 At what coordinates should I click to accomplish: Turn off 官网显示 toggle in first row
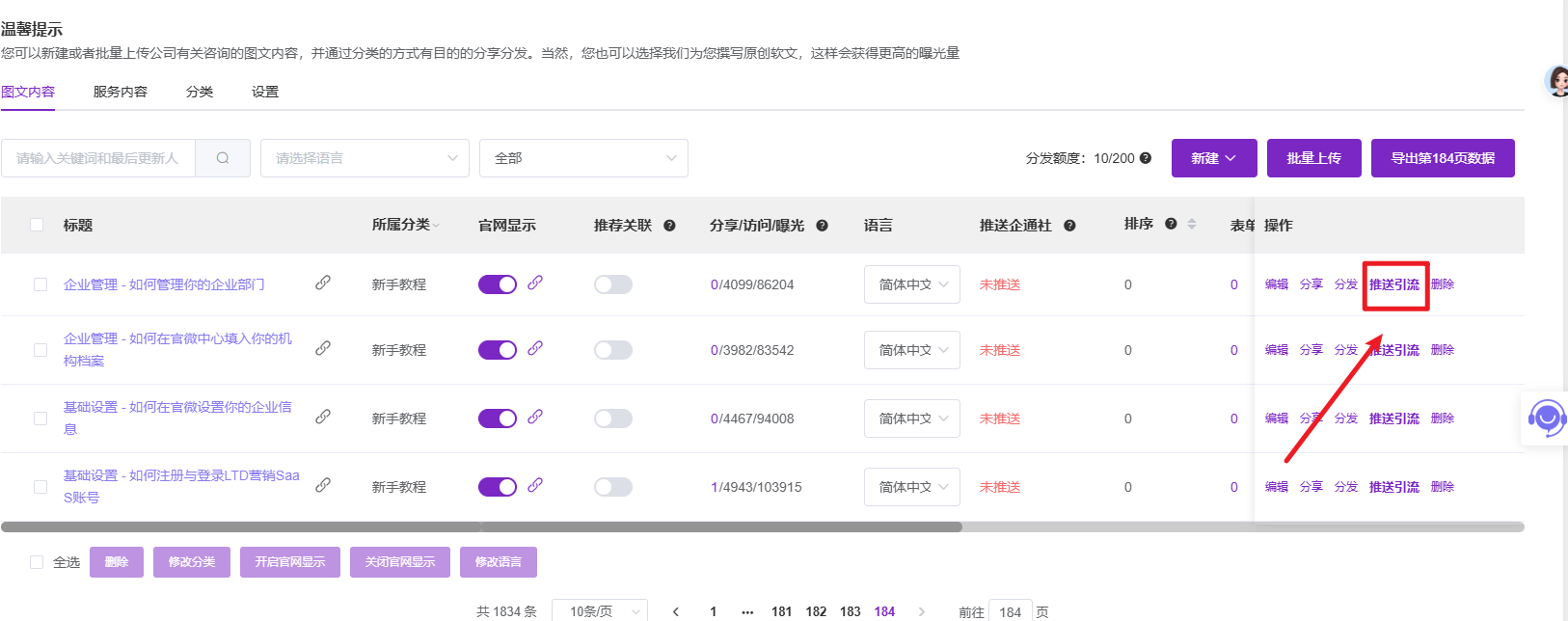click(x=498, y=284)
